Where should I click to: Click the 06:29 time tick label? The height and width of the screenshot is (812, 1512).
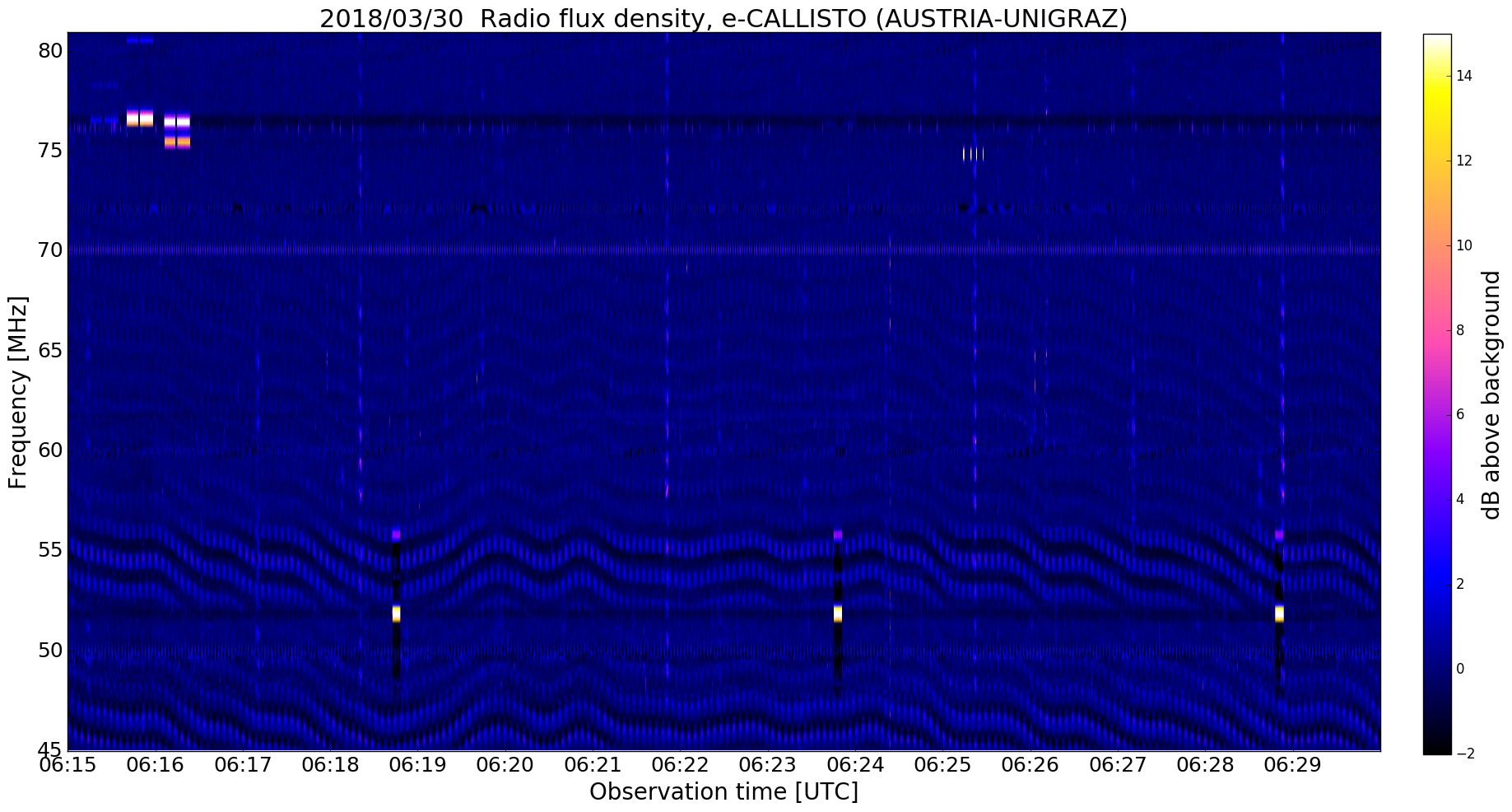pos(1293,765)
